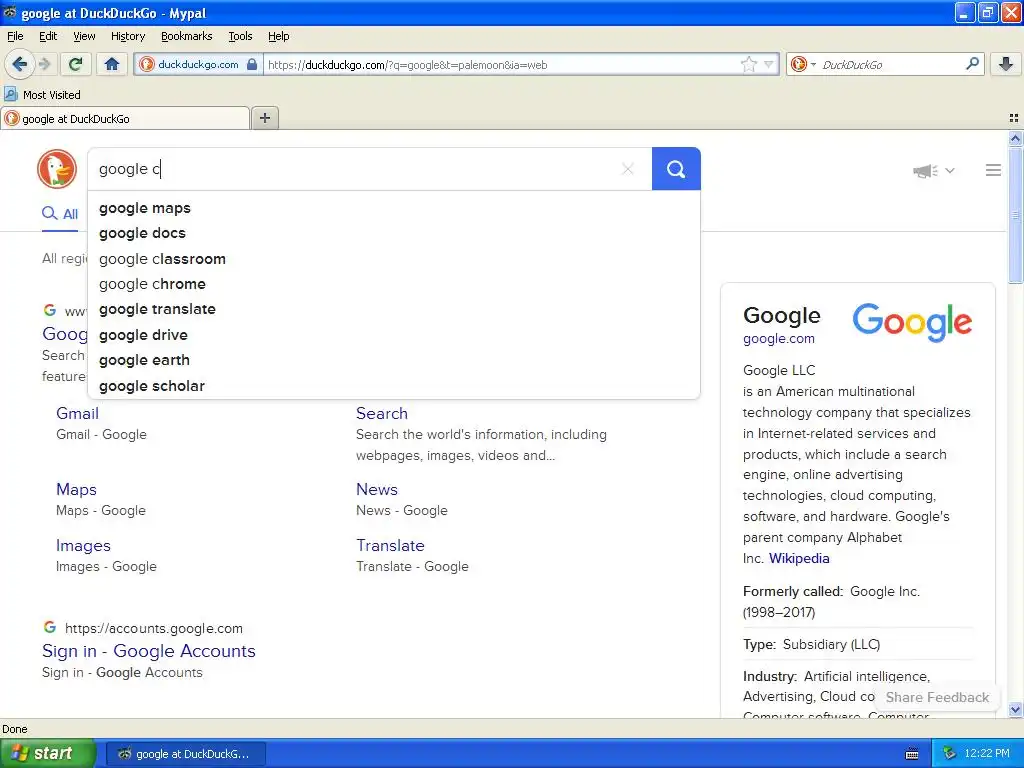Open a new tab with plus button

264,118
